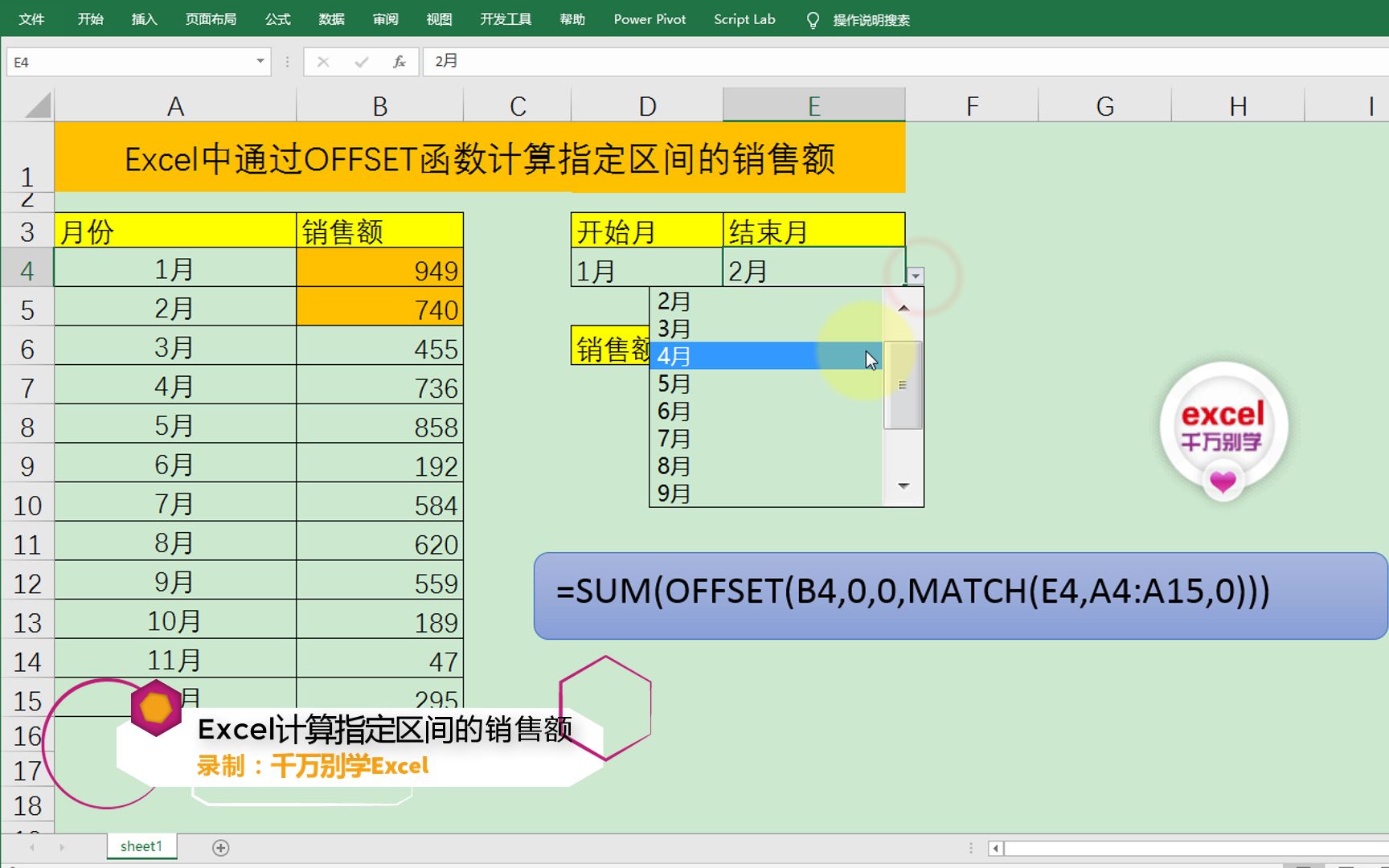
Task: Click the Cancel (X) icon in formula bar
Action: (323, 61)
